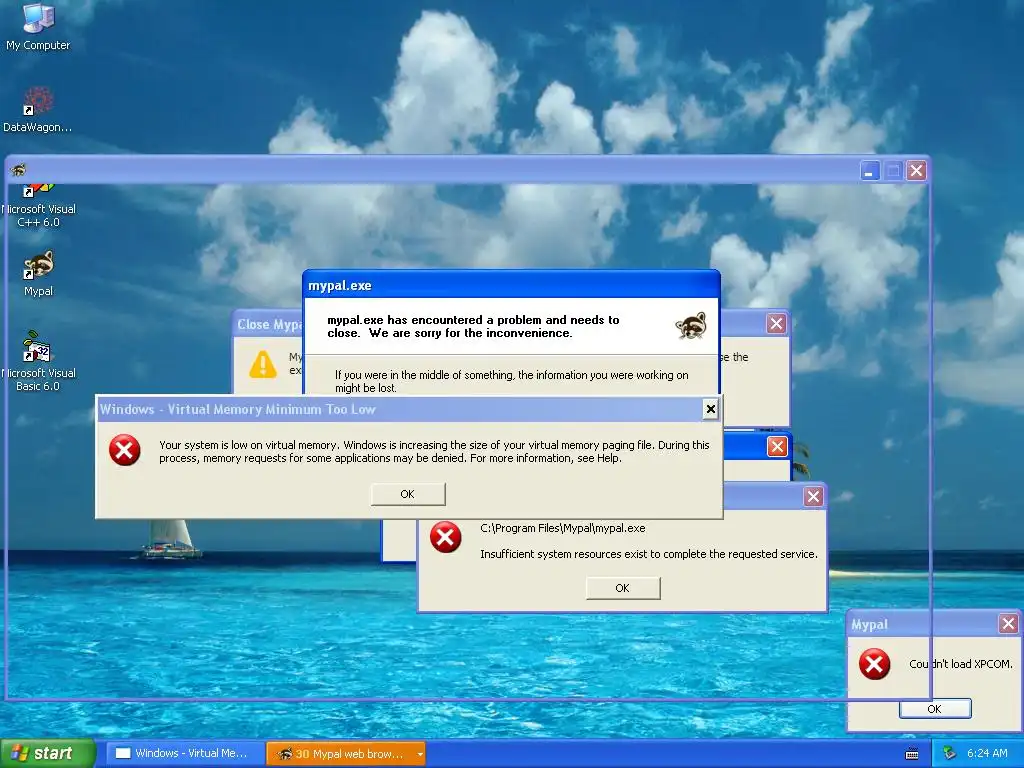The width and height of the screenshot is (1024, 768).
Task: Click the raccoon icon in ghost window title bar
Action: pyautogui.click(x=18, y=170)
